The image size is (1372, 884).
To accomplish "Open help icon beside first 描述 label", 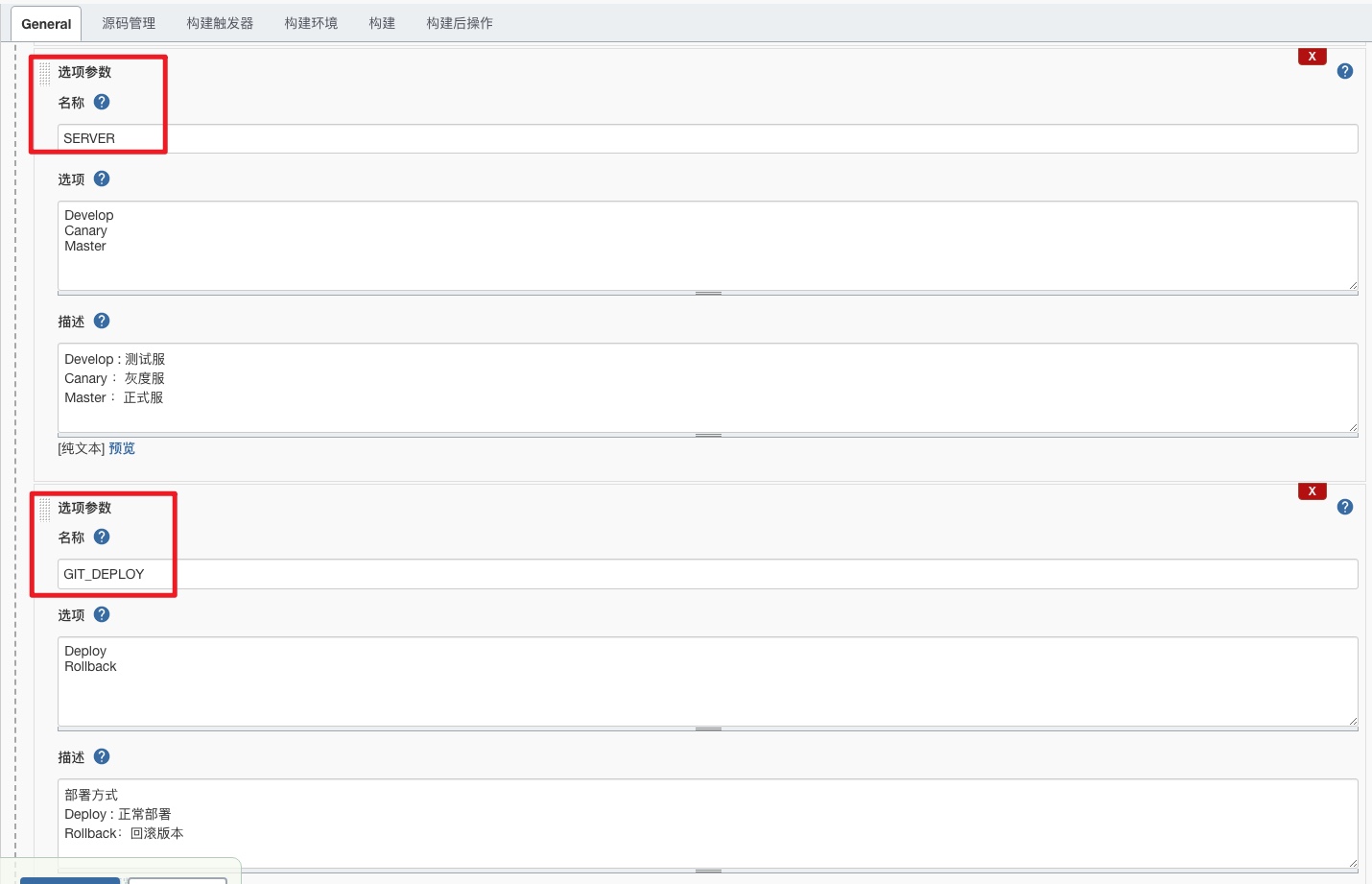I will (102, 321).
